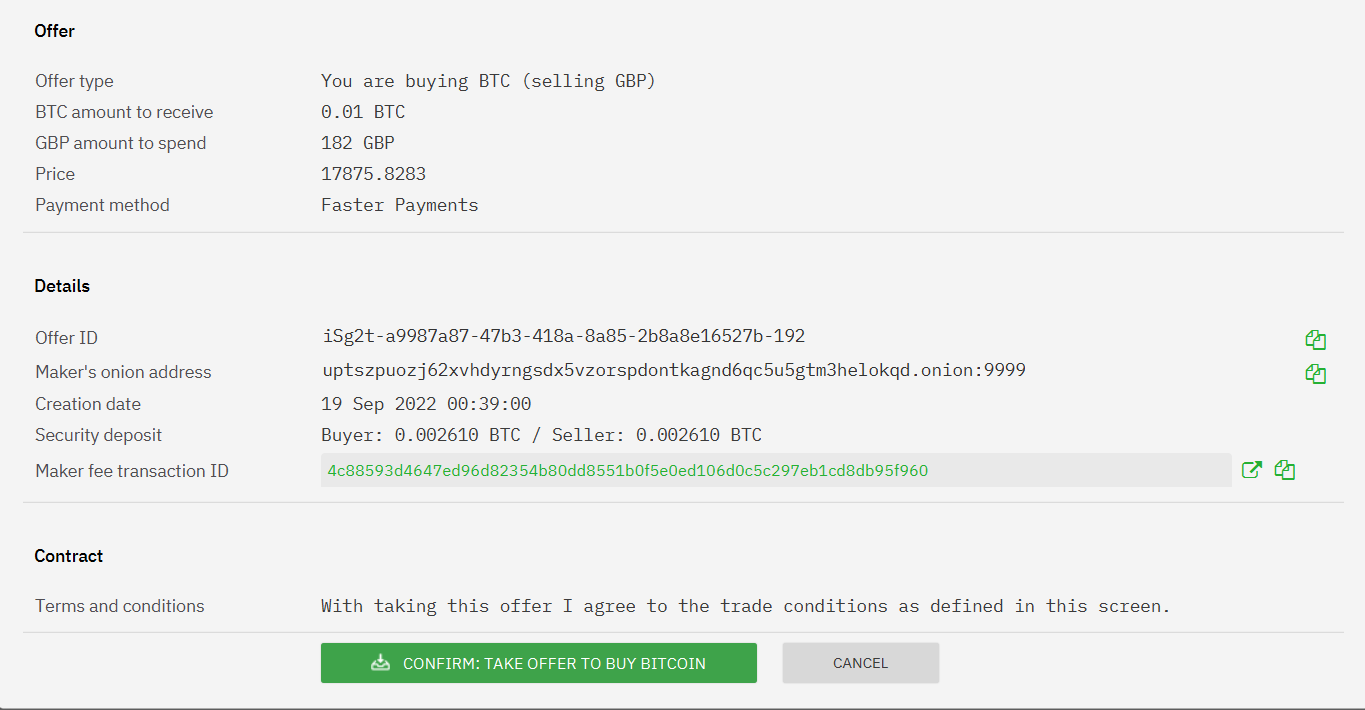Viewport: 1365px width, 710px height.
Task: Click the external-link arrow beside the transaction field
Action: click(x=1252, y=469)
